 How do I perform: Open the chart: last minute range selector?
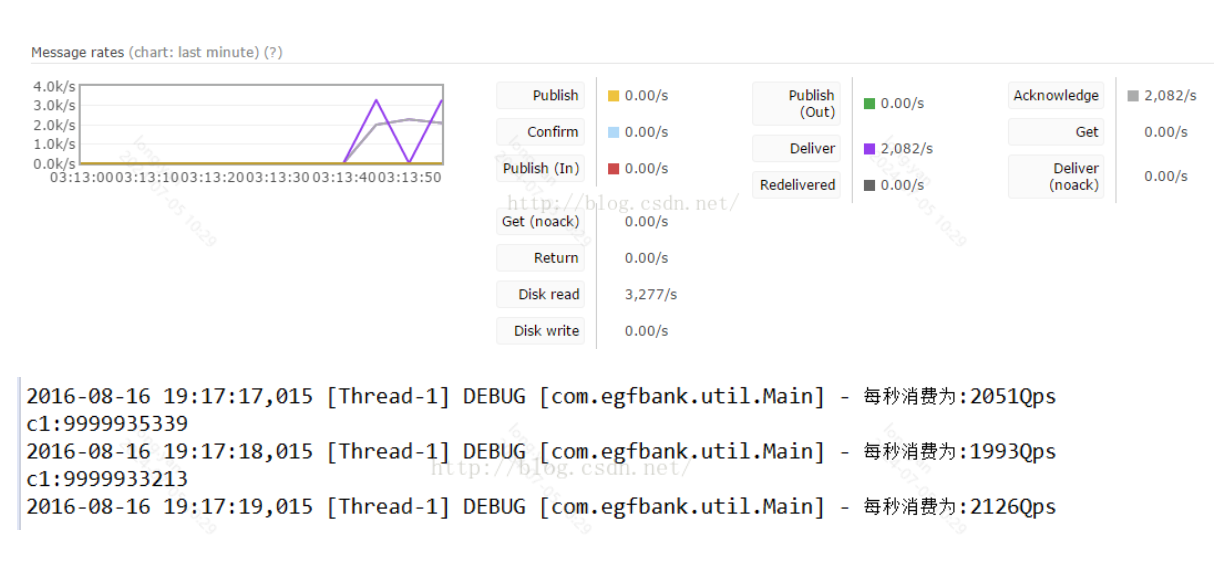[194, 52]
